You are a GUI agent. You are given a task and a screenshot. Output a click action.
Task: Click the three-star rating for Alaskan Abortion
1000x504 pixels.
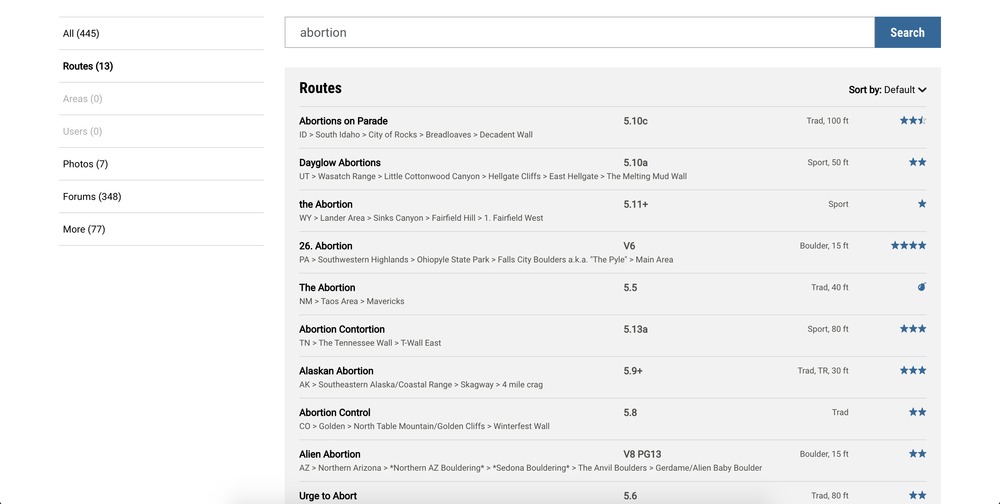[913, 371]
